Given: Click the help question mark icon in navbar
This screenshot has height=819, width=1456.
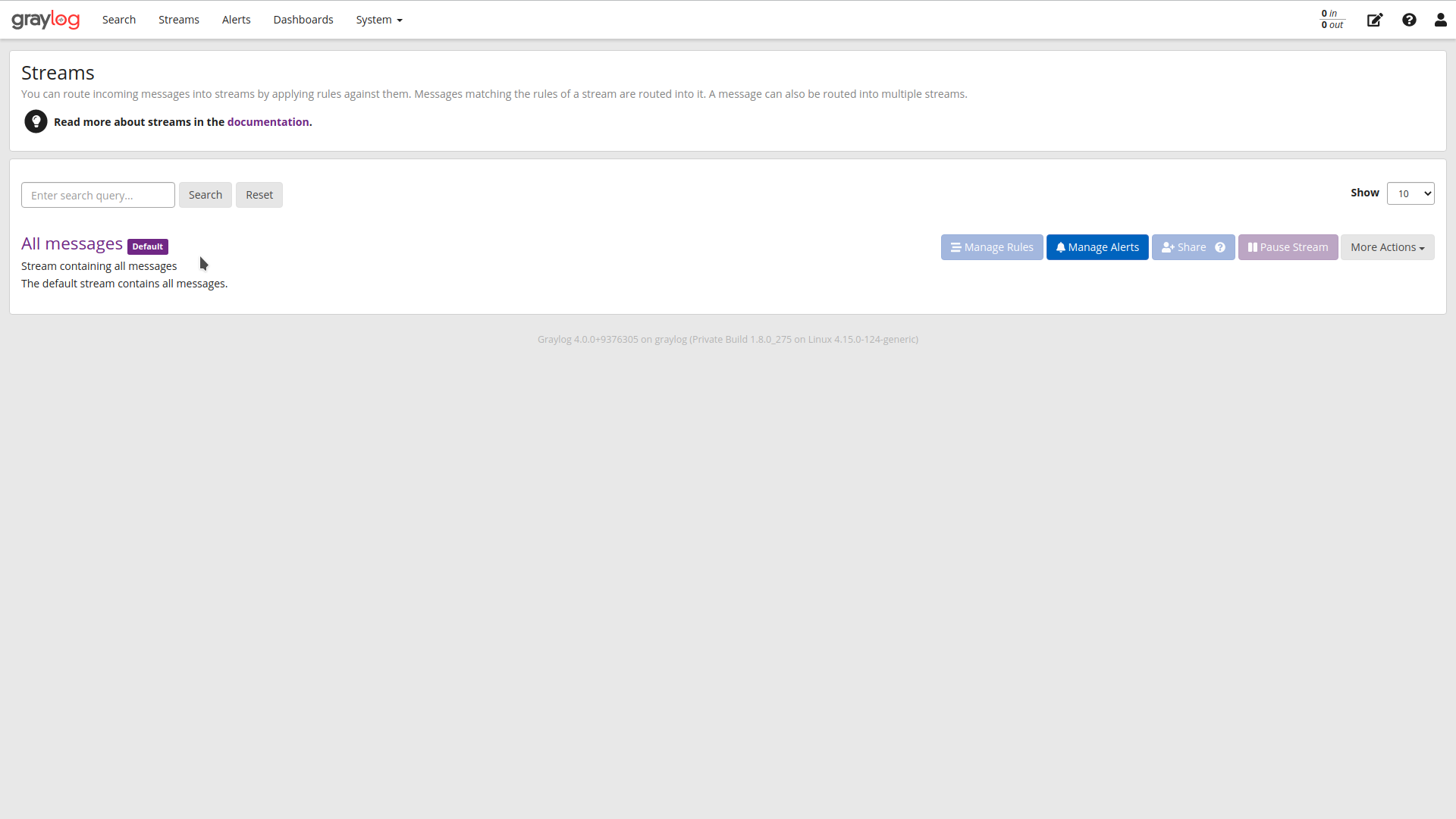Looking at the screenshot, I should coord(1409,20).
